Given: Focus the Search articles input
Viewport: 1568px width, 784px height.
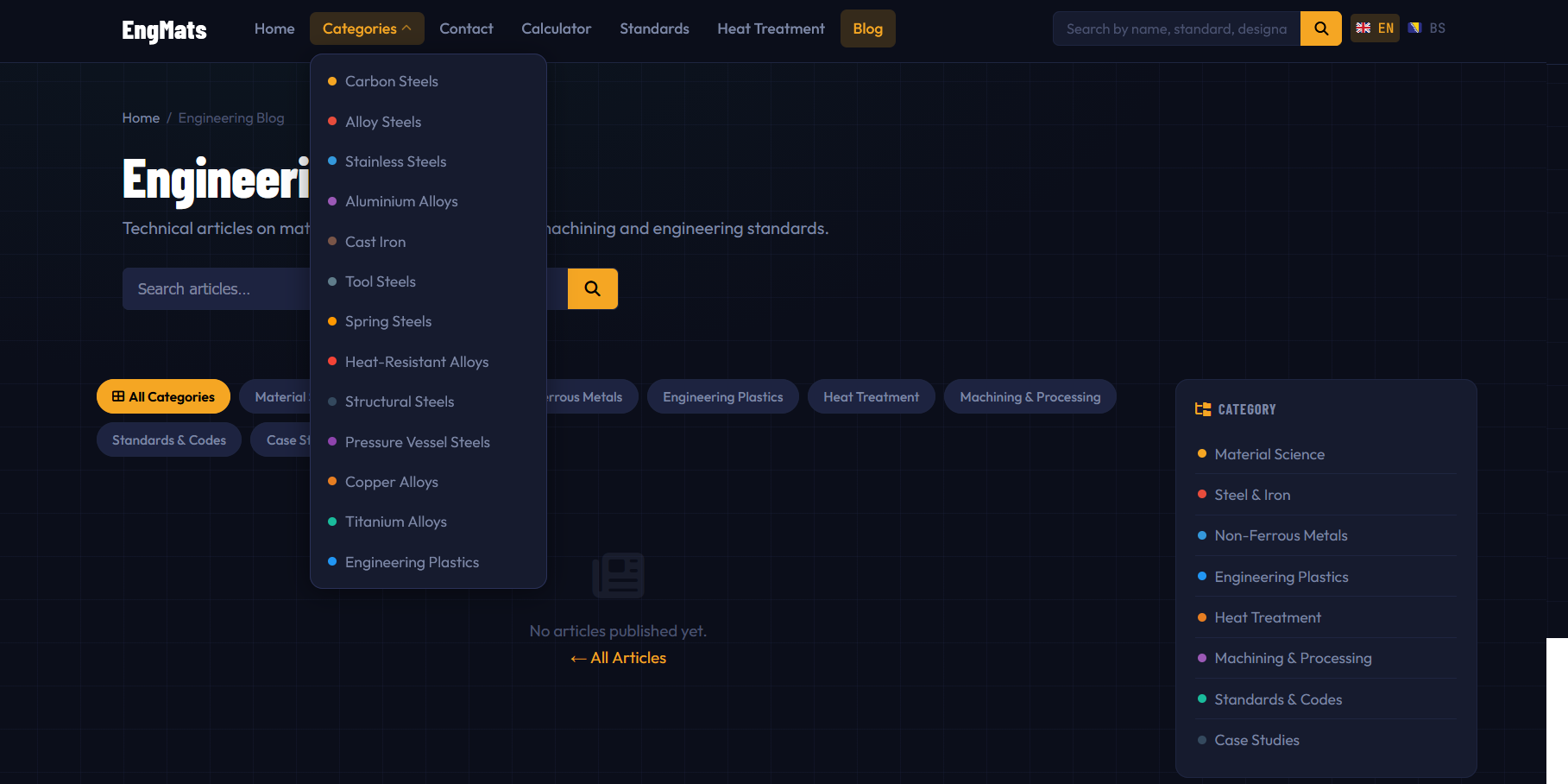Looking at the screenshot, I should tap(345, 288).
